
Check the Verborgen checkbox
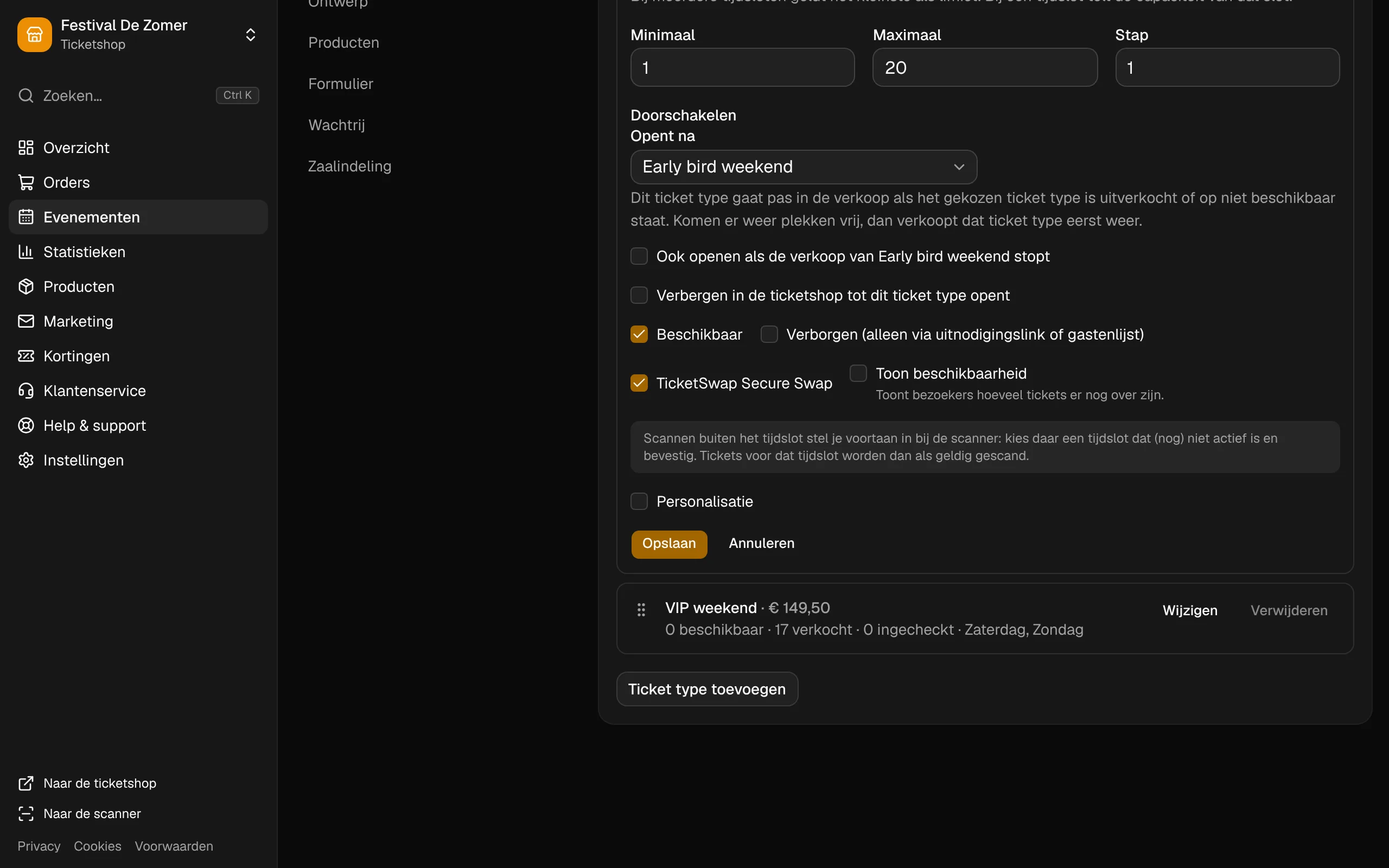pyautogui.click(x=769, y=334)
